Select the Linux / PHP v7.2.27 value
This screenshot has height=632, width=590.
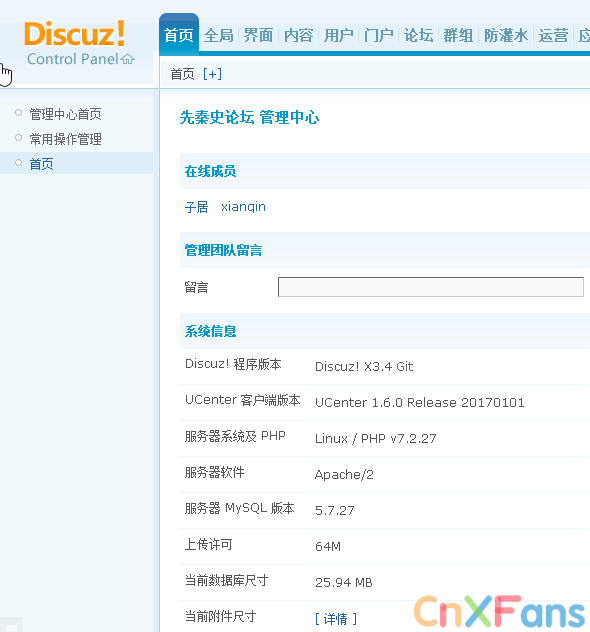(376, 438)
